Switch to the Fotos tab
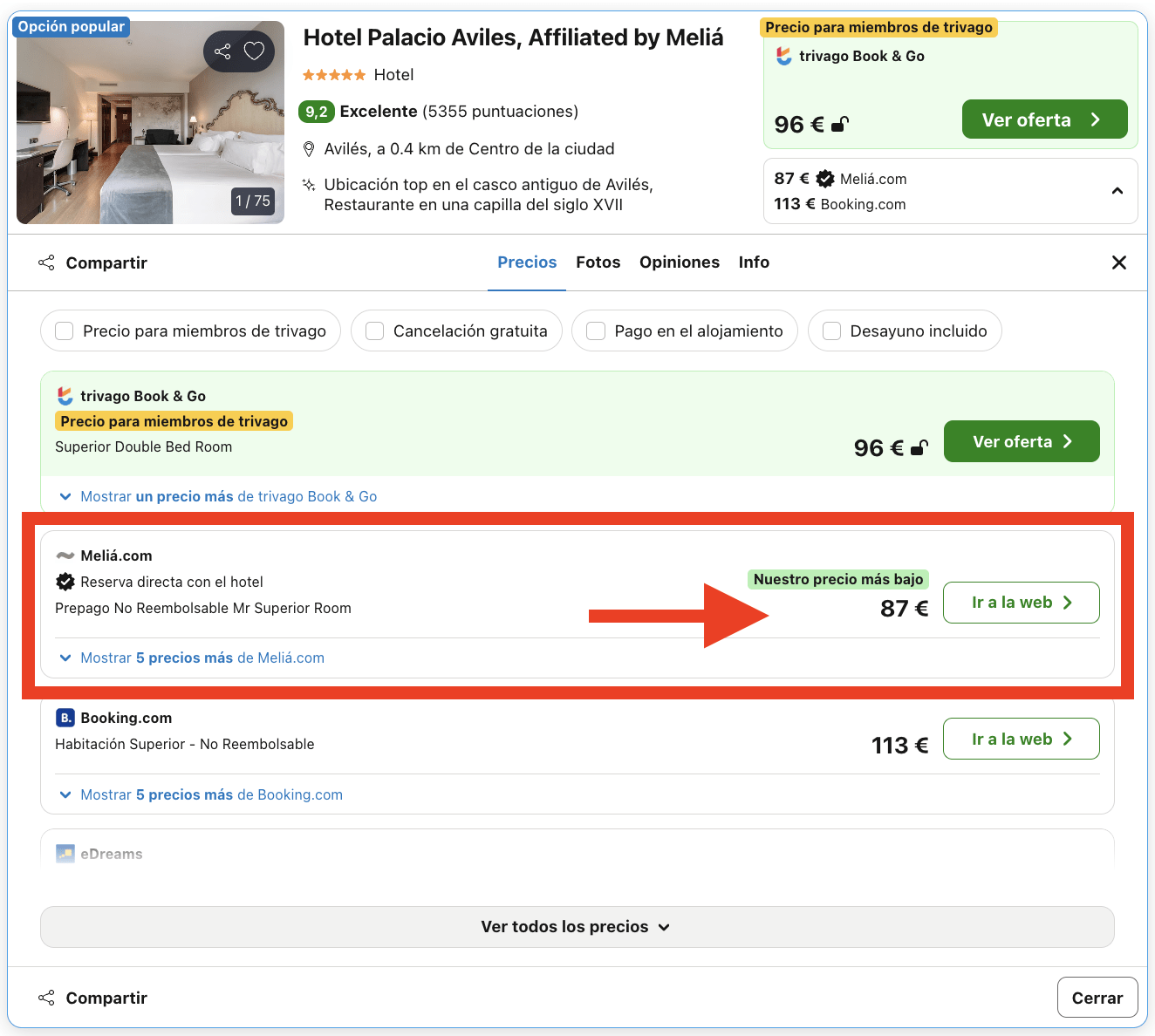This screenshot has width=1155, height=1036. click(598, 262)
